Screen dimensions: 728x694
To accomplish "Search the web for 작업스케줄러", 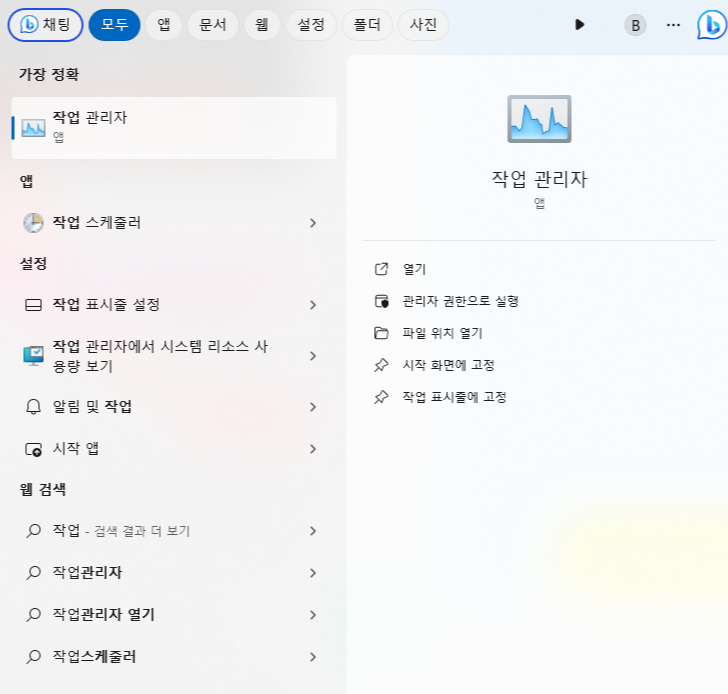I will pyautogui.click(x=174, y=656).
